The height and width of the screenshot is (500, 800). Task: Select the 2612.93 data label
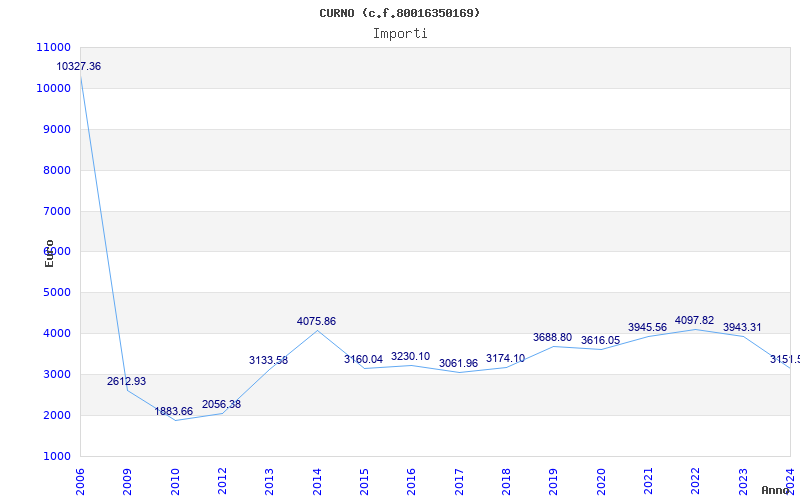[x=127, y=381]
